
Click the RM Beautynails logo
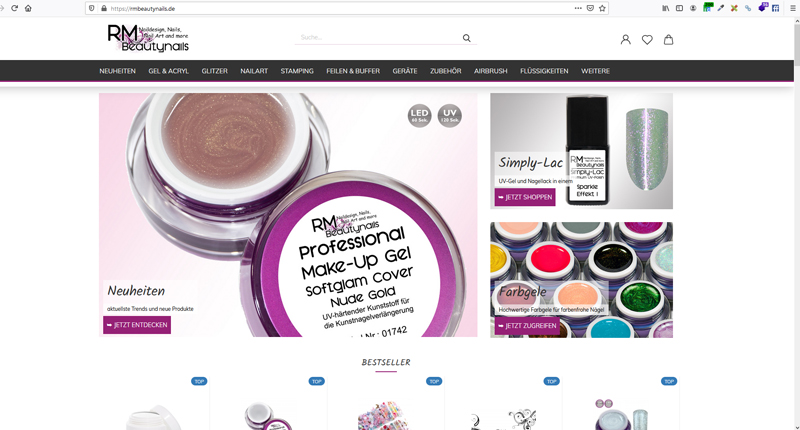pos(148,38)
